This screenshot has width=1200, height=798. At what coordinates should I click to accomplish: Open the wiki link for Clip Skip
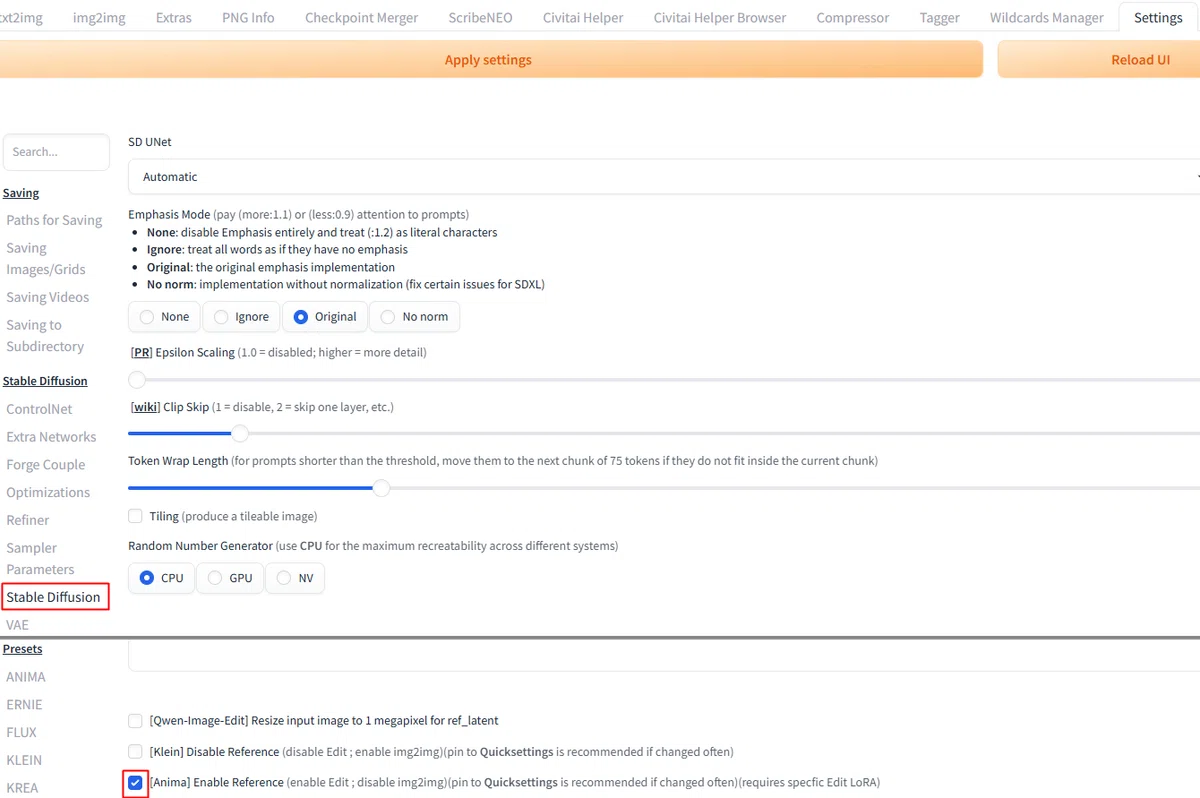(146, 407)
